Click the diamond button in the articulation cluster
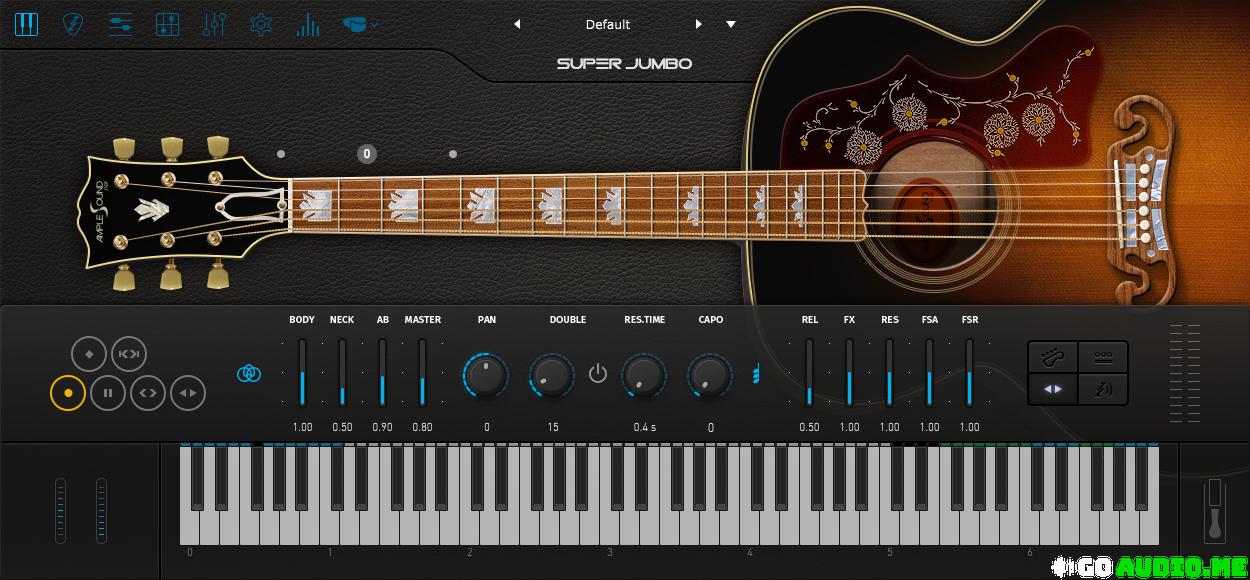The image size is (1250, 580). (89, 354)
